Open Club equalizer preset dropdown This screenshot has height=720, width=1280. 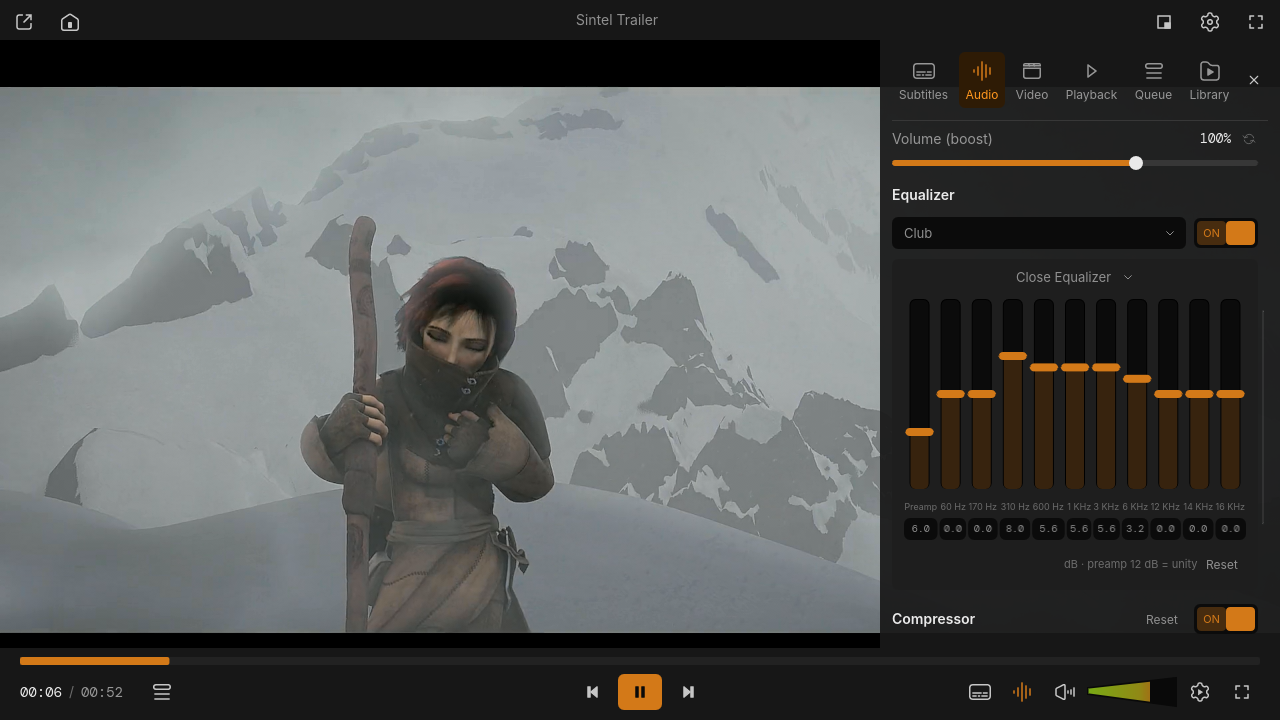1038,233
